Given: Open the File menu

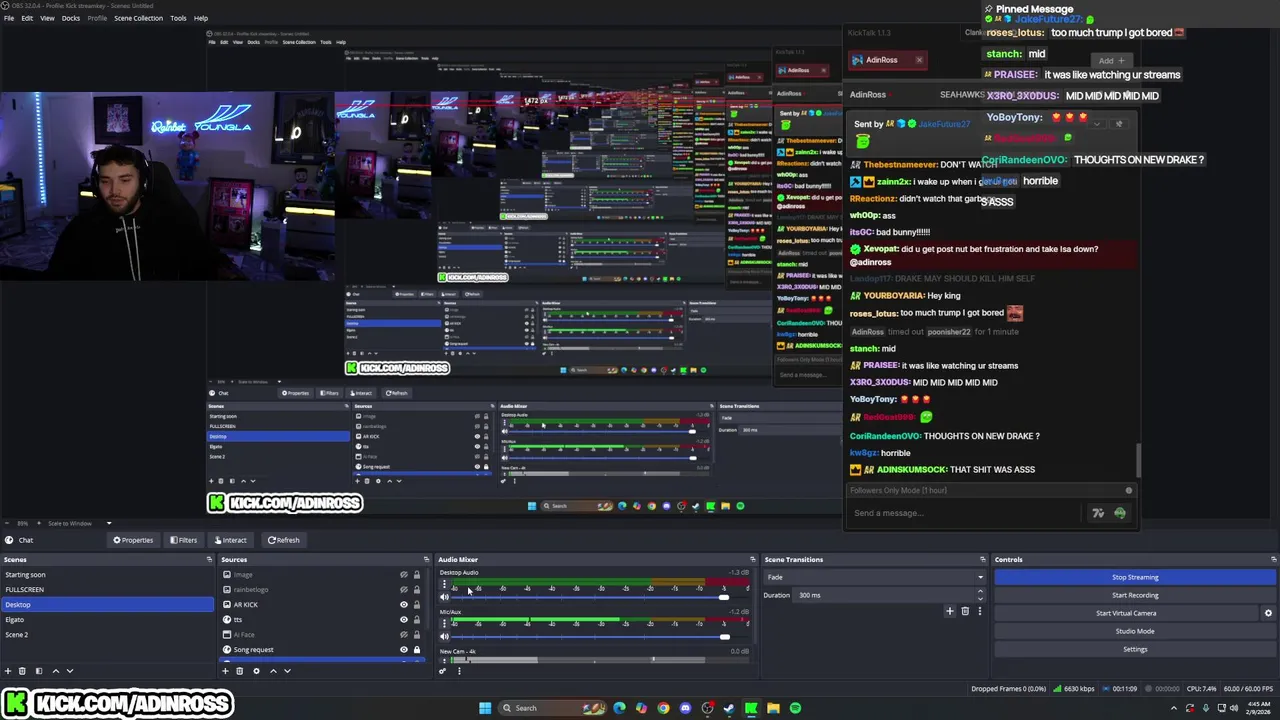Looking at the screenshot, I should (8, 18).
